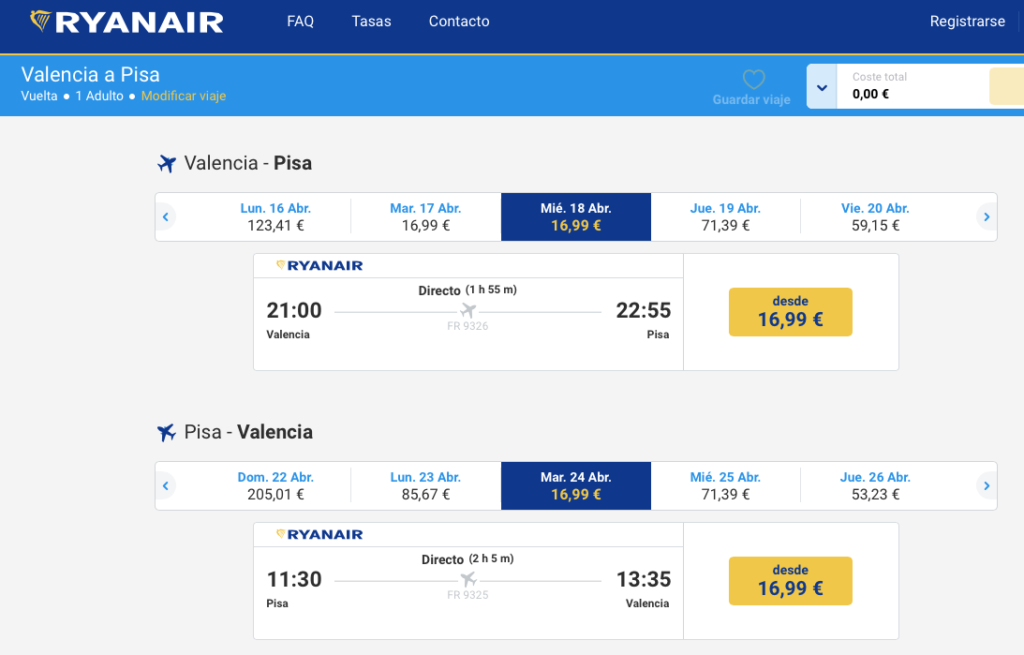Choose return date Jue. 26 Abr.
Viewport: 1024px width, 655px height.
coord(875,486)
